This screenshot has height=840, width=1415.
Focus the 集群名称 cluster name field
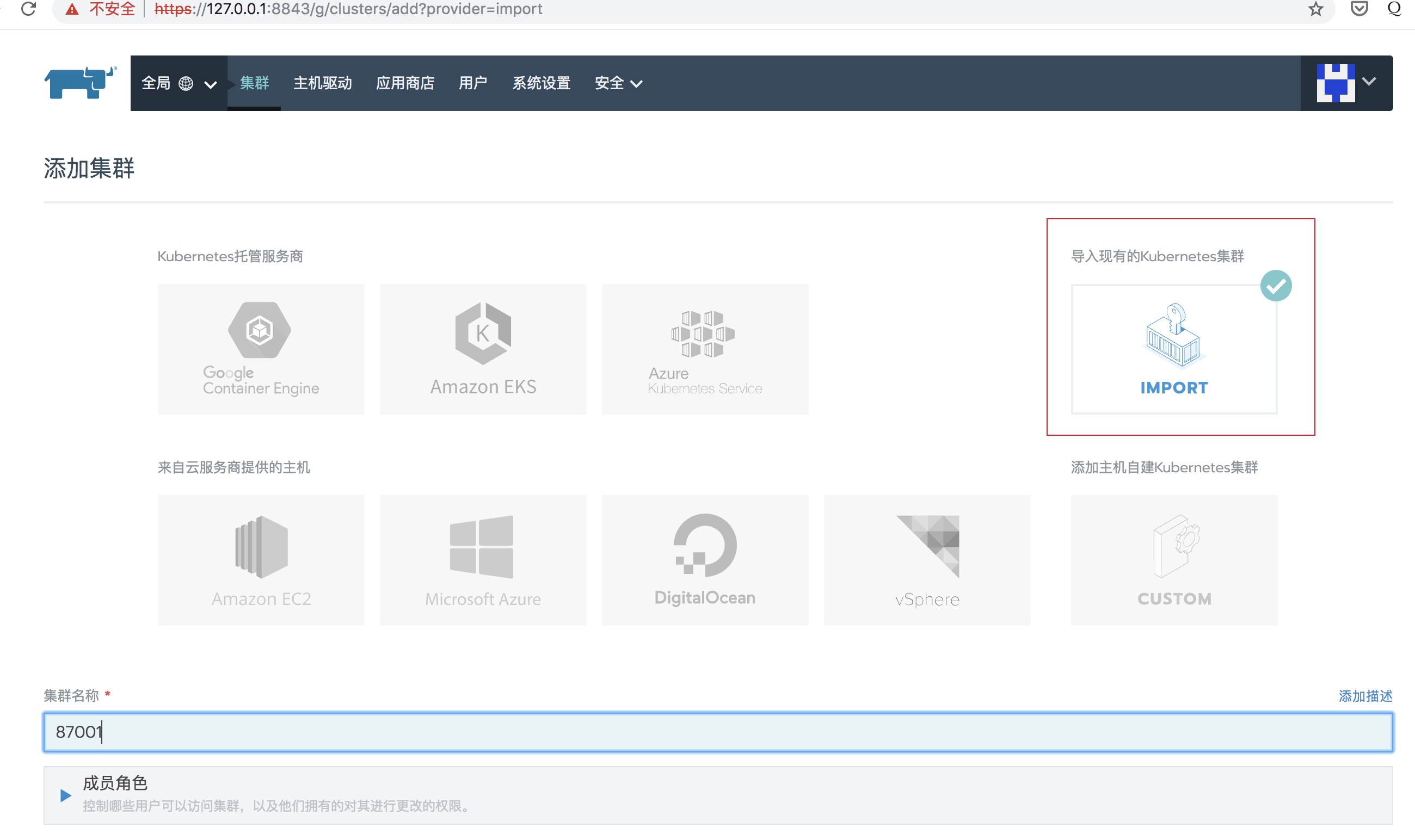coord(718,732)
